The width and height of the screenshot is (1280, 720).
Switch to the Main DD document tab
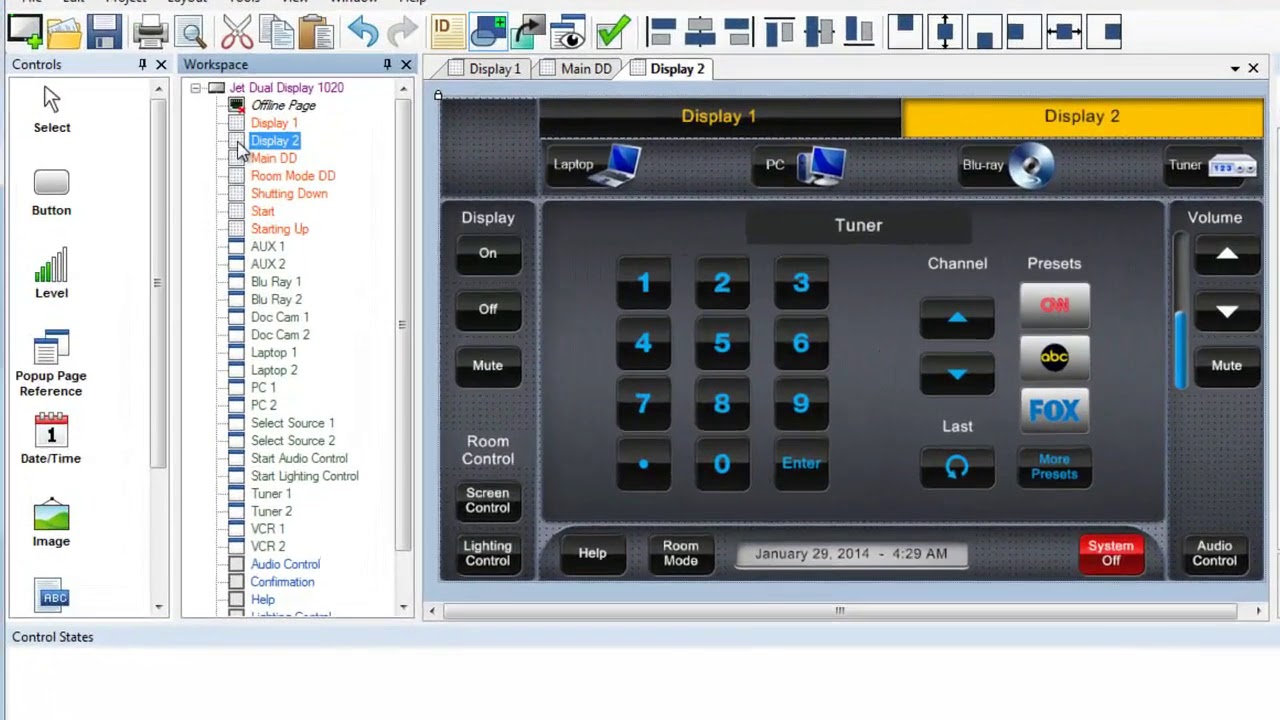576,69
